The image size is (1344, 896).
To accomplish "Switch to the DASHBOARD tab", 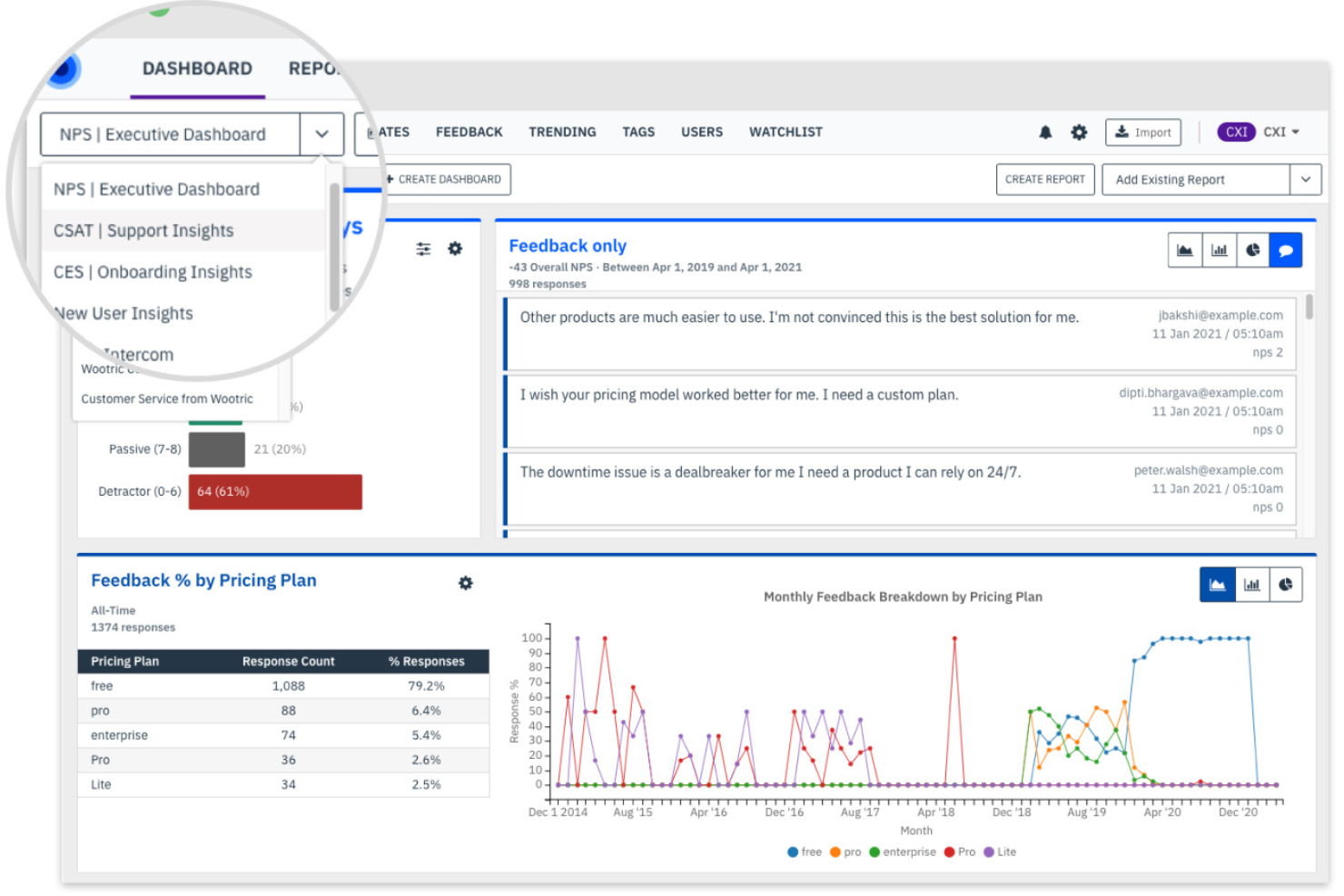I will (197, 69).
